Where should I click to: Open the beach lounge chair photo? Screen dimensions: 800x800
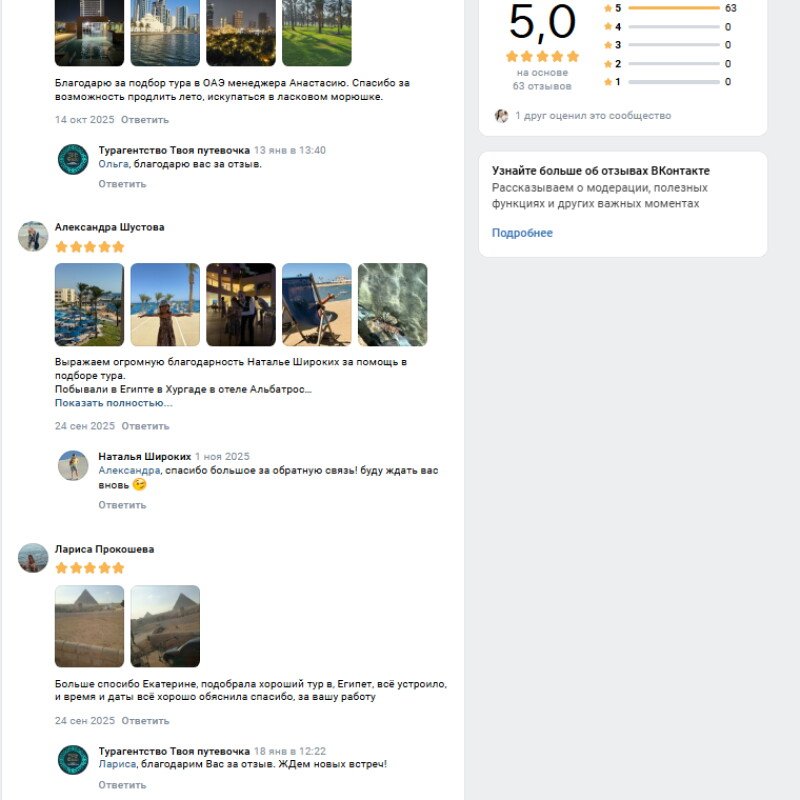317,304
